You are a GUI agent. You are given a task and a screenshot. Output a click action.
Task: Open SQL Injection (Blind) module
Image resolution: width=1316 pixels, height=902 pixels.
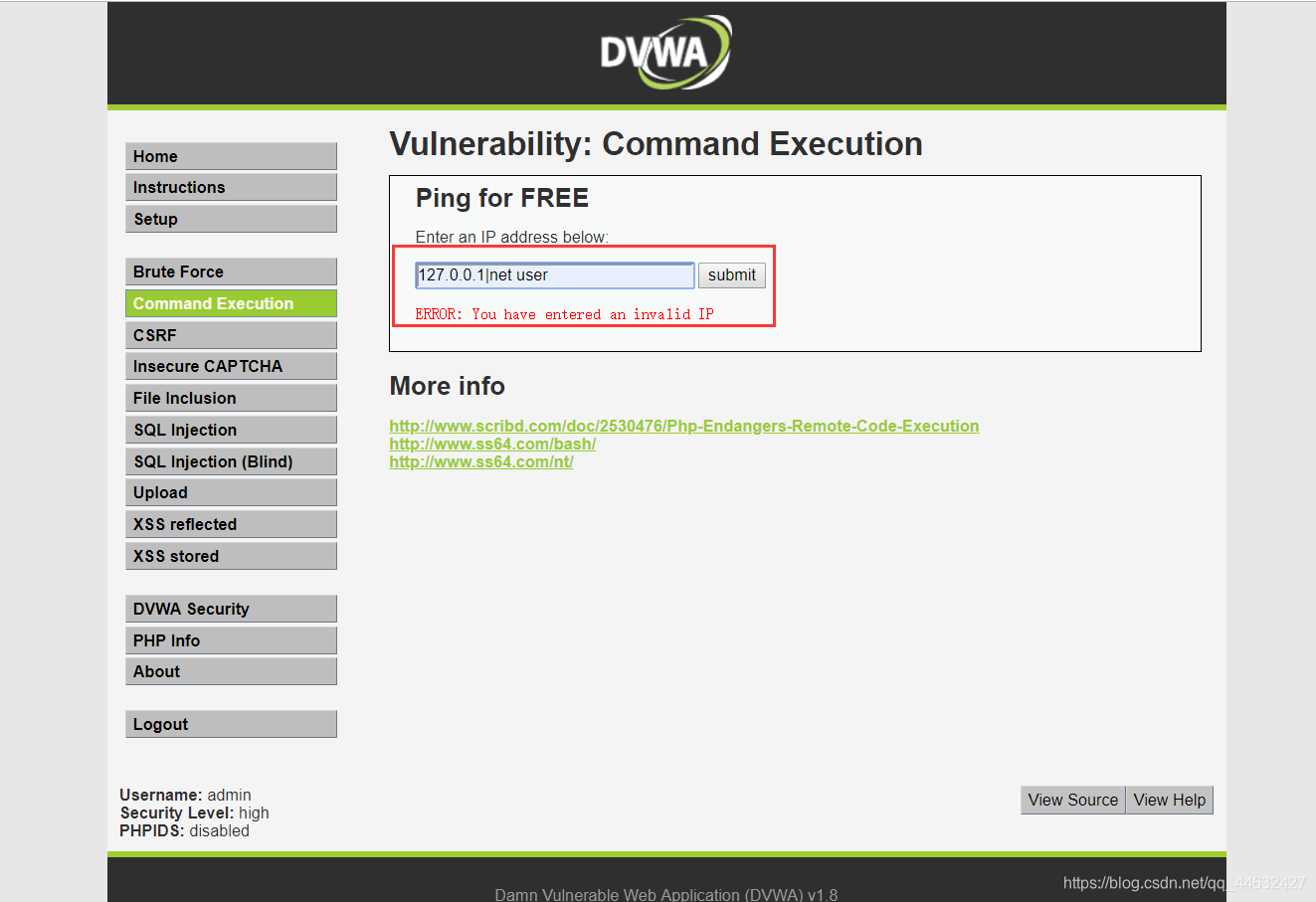[x=231, y=461]
